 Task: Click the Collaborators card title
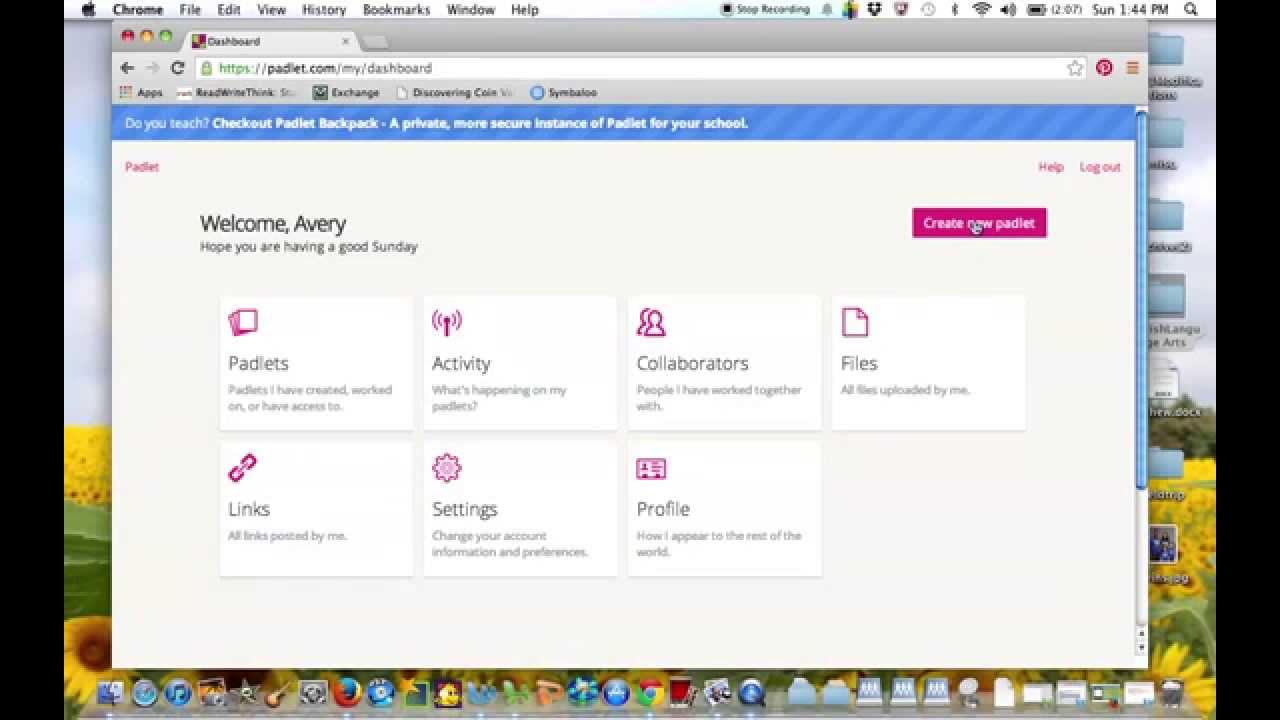(x=692, y=363)
